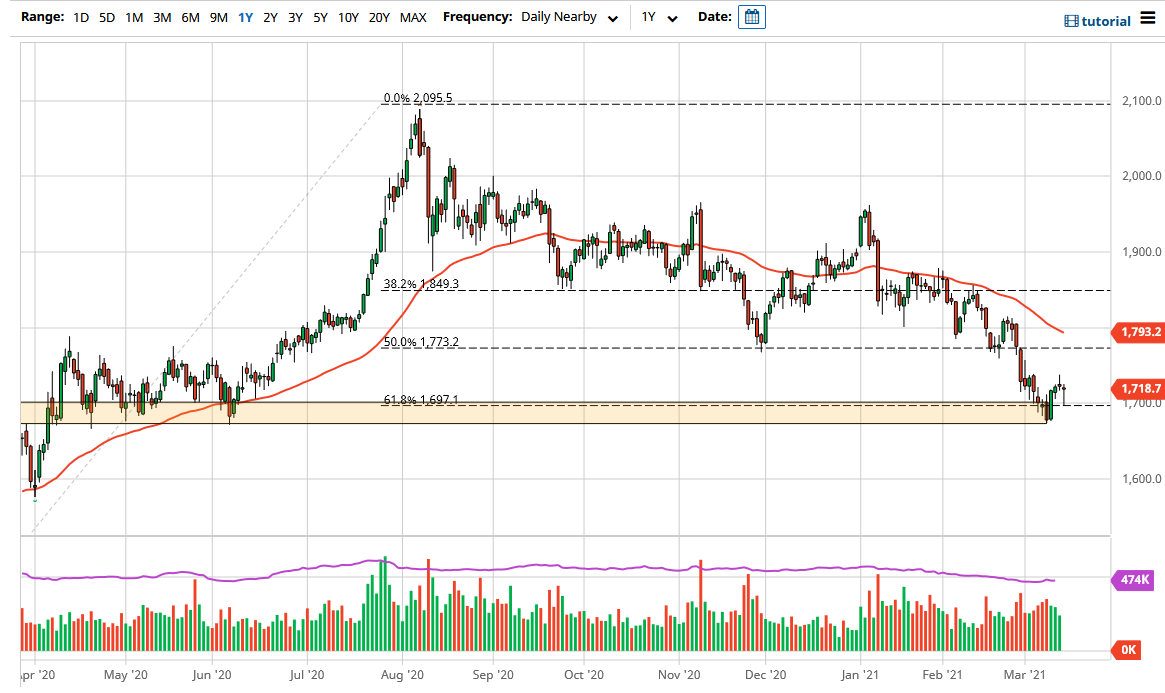Click the 1,900.0 price axis label
The width and height of the screenshot is (1165, 693).
1141,252
